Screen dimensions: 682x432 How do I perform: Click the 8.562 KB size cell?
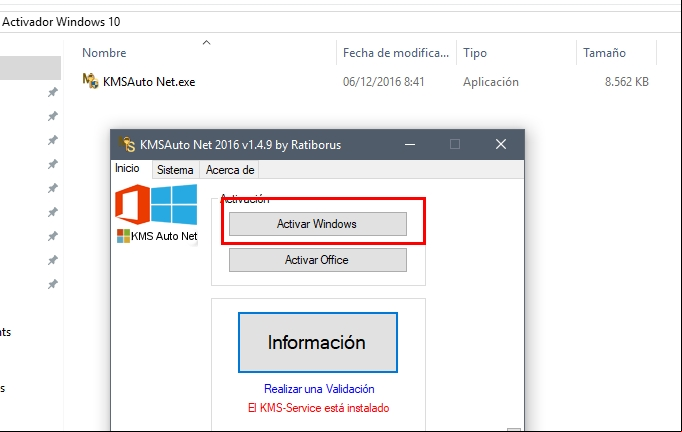(x=626, y=82)
